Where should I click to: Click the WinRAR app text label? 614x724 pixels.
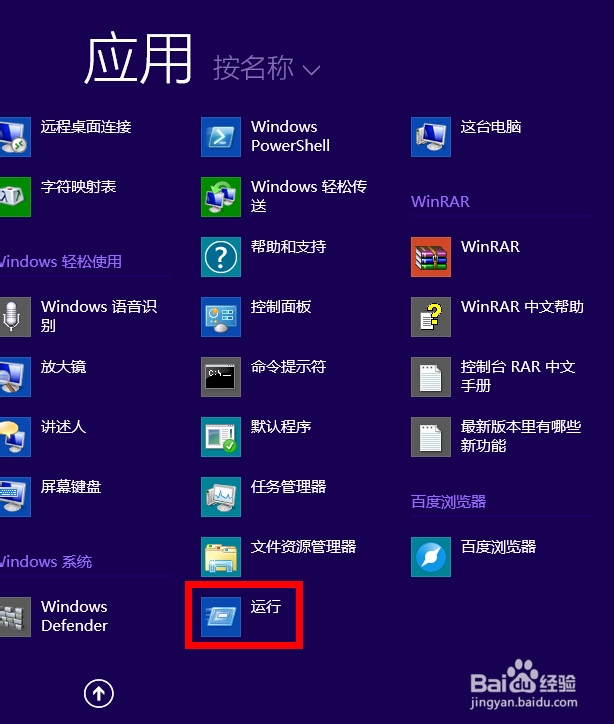[490, 247]
